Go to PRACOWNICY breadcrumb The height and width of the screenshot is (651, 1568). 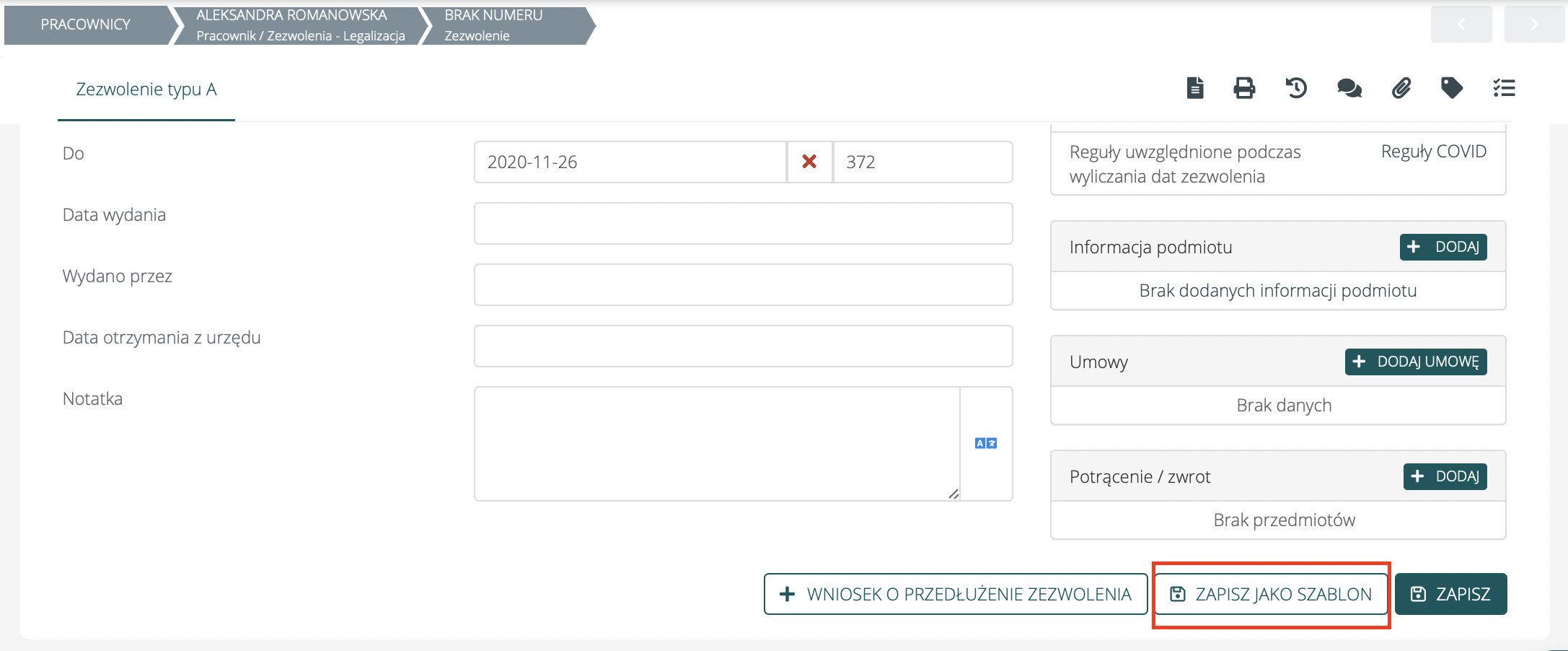point(86,25)
